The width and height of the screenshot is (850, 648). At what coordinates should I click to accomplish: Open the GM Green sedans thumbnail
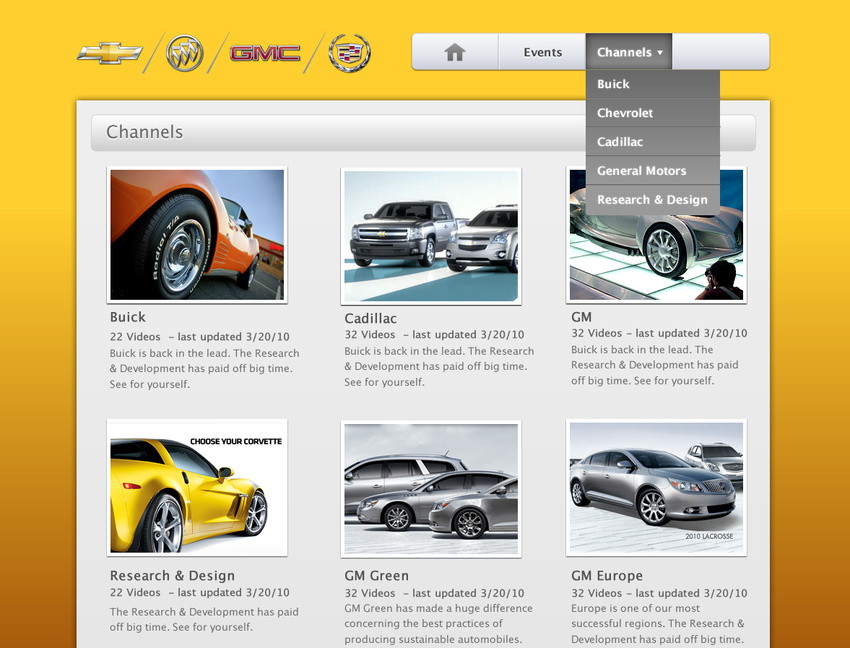(x=431, y=489)
